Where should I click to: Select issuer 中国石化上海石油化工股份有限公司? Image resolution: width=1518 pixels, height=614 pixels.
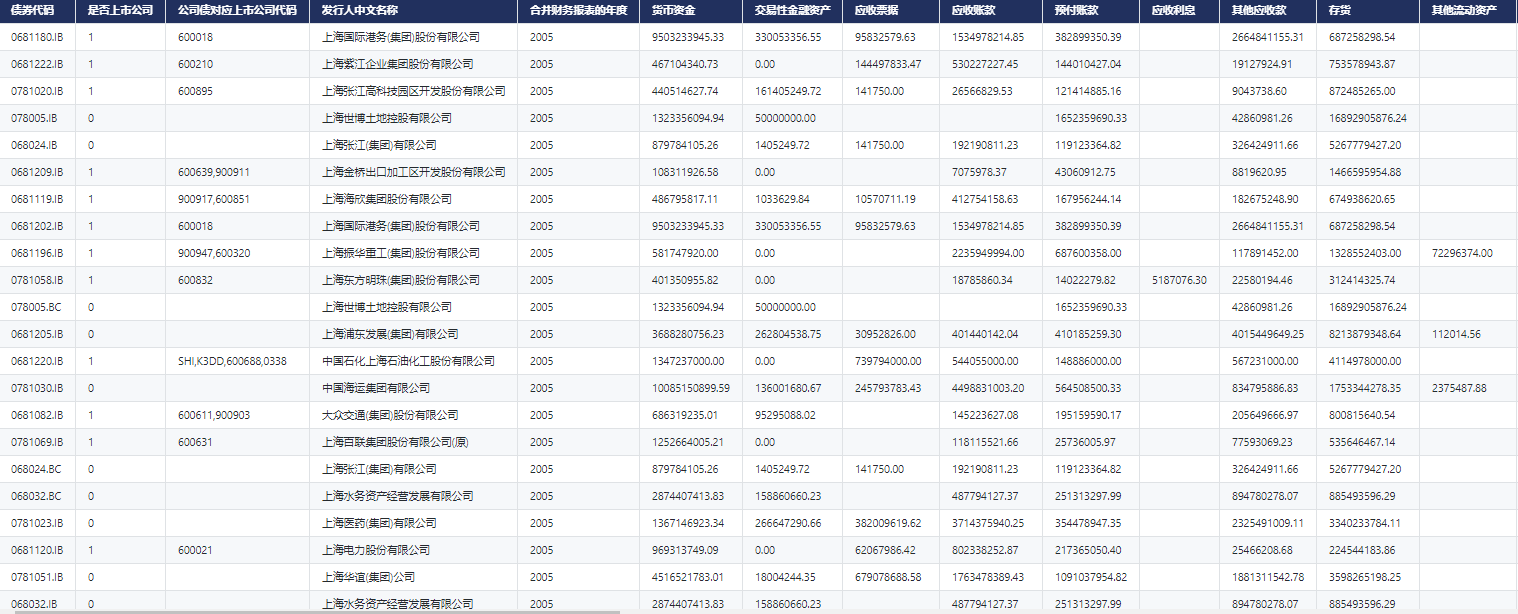tap(409, 361)
